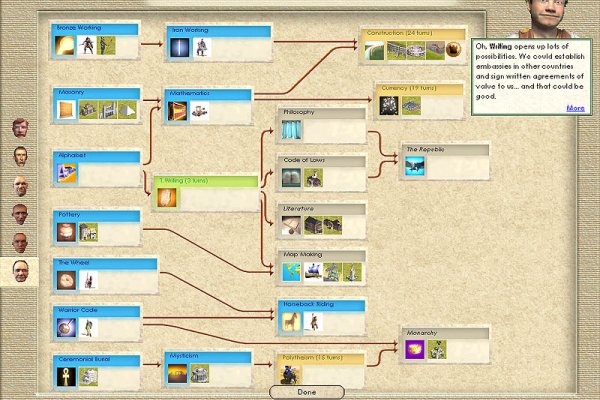Screen dimensions: 600x400
Task: Click the Horseback Riding technology header
Action: point(321,305)
